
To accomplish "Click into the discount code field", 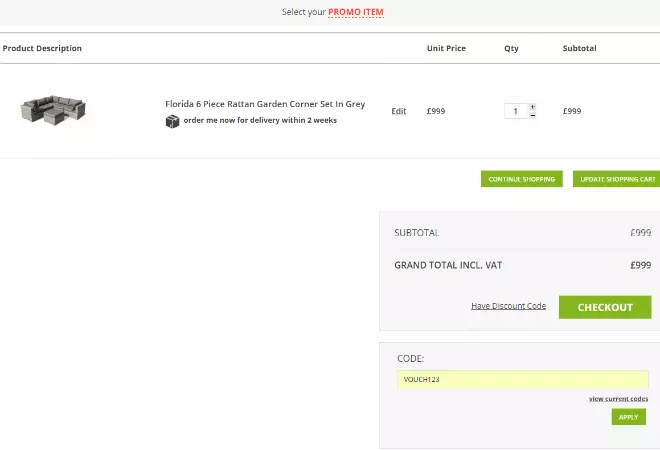I will pos(522,379).
